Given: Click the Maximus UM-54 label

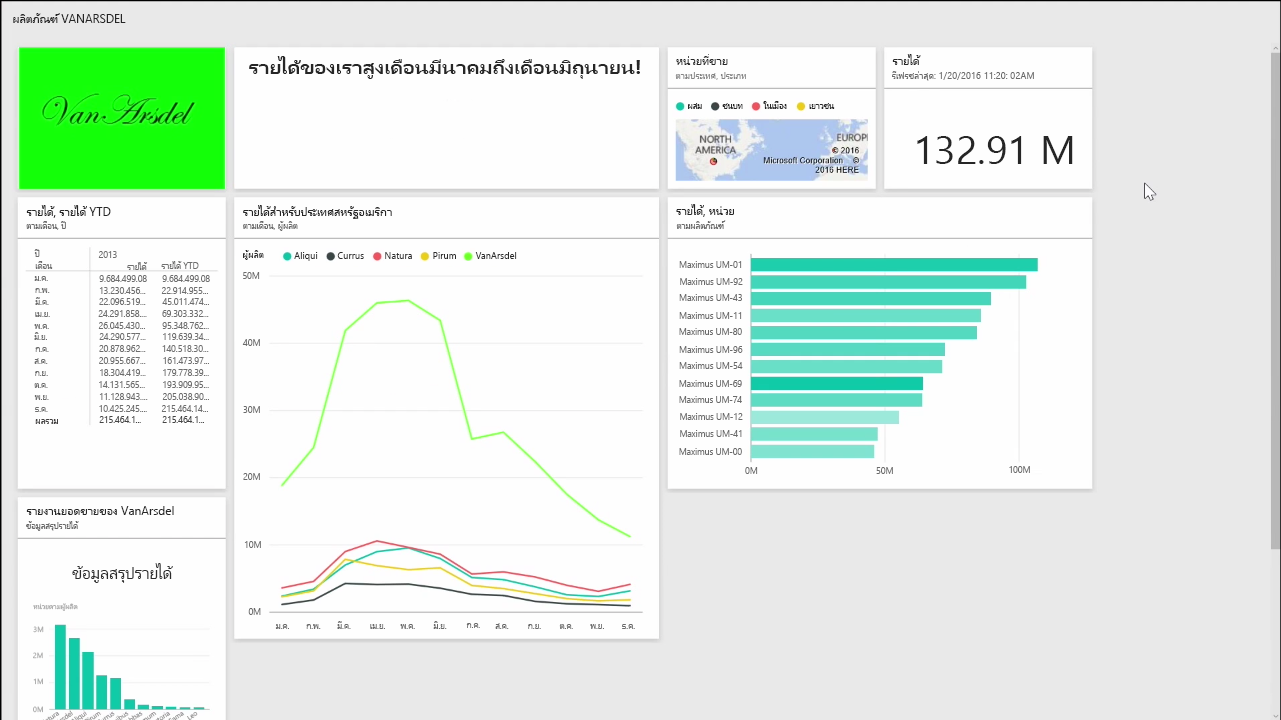Looking at the screenshot, I should (710, 366).
